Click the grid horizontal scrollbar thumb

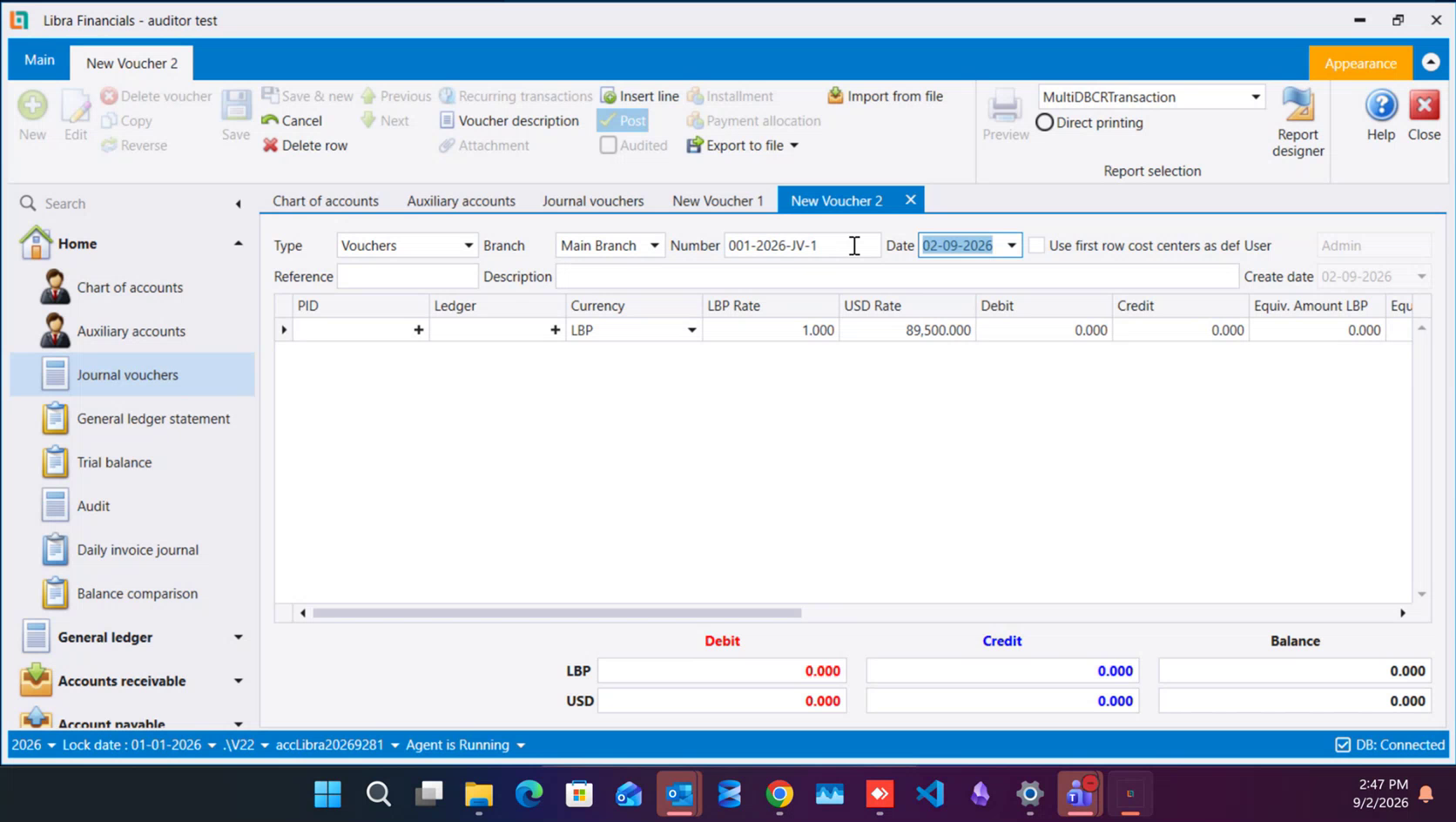tap(557, 613)
